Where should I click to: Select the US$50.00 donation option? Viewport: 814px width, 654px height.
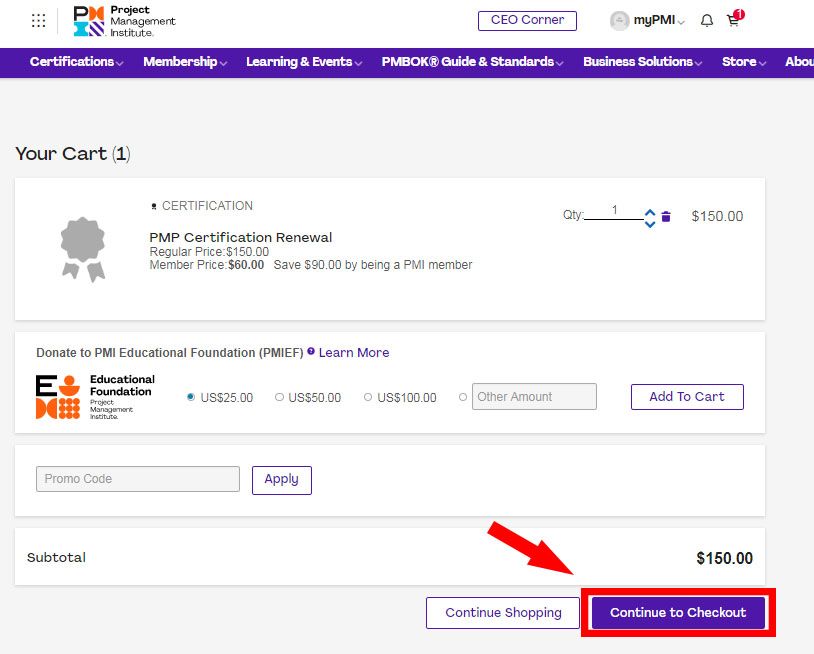coord(279,397)
